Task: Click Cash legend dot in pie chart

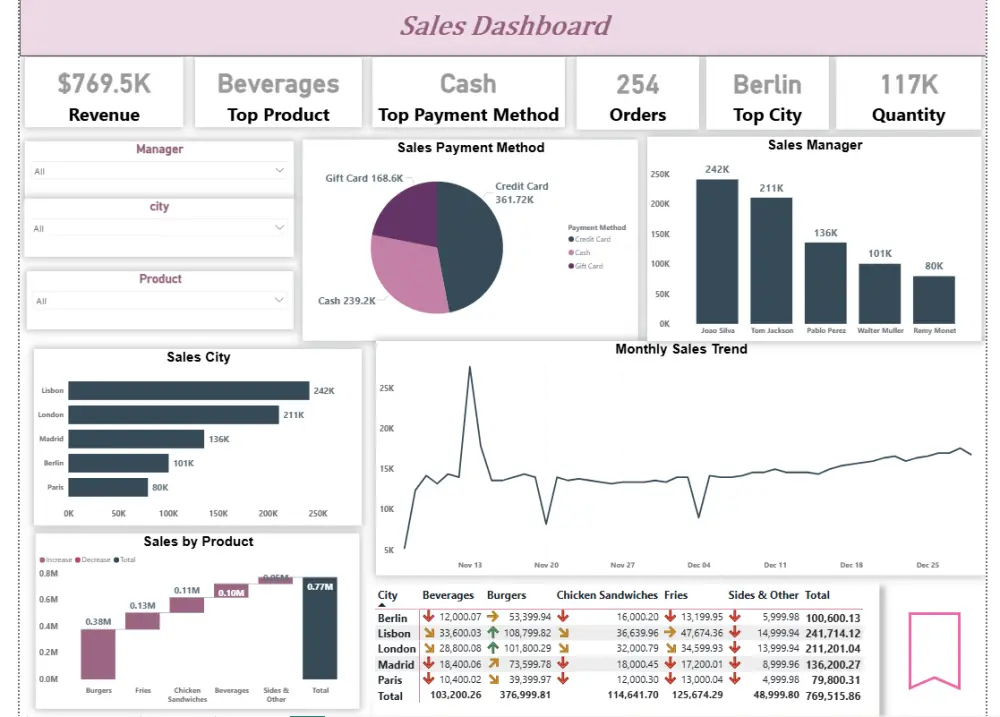Action: (571, 253)
